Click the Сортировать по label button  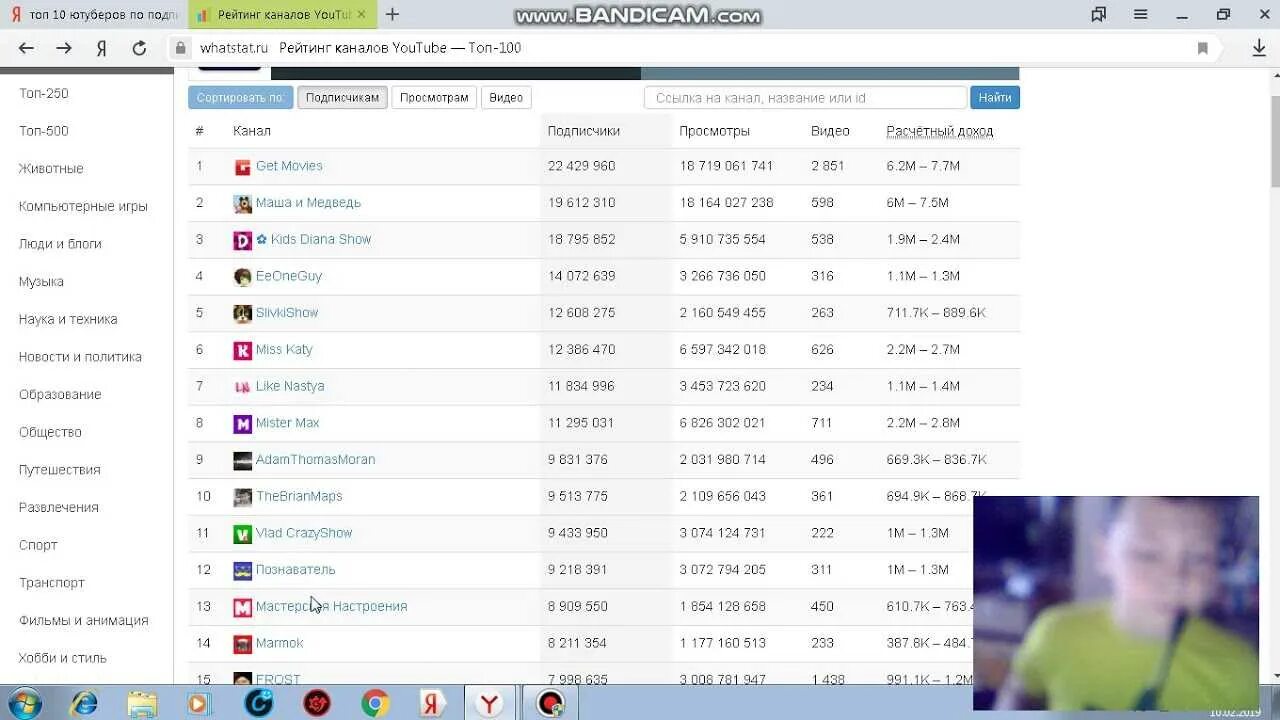coord(240,98)
